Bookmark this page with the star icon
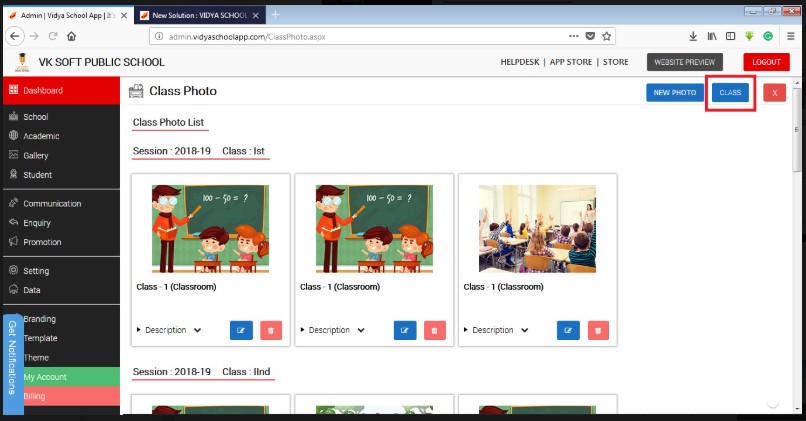Screen dimensions: 806x421 point(607,36)
